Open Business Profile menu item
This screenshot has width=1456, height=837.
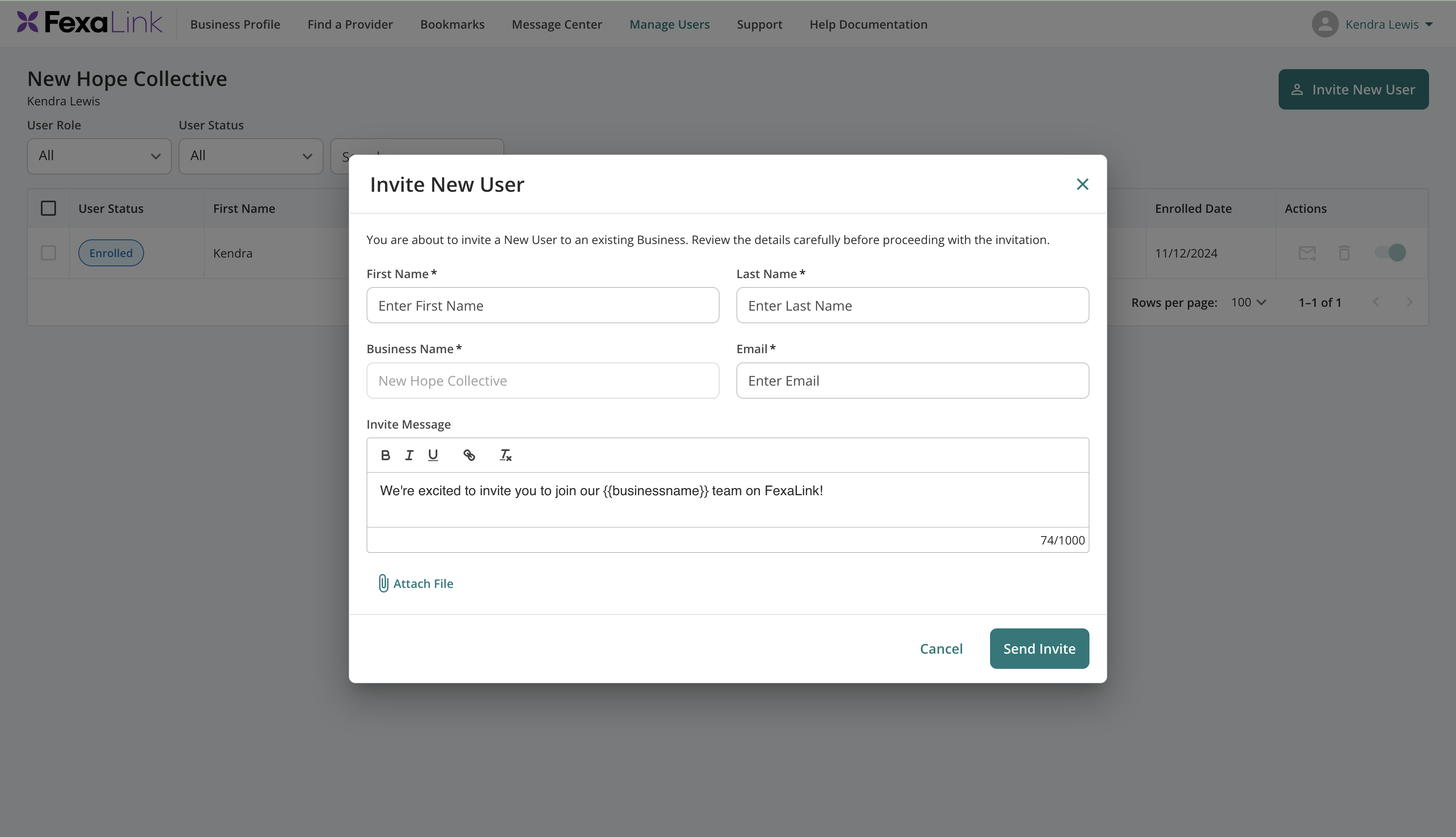[x=235, y=24]
